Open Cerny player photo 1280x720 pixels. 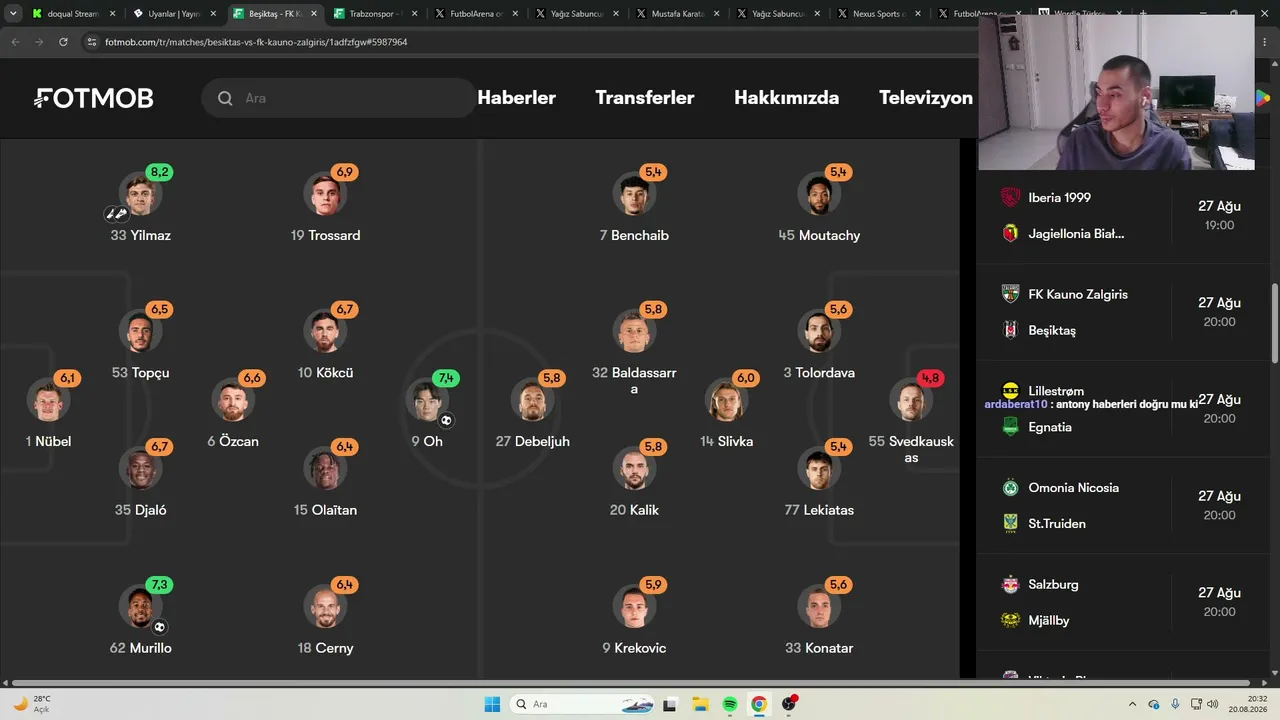click(x=325, y=607)
